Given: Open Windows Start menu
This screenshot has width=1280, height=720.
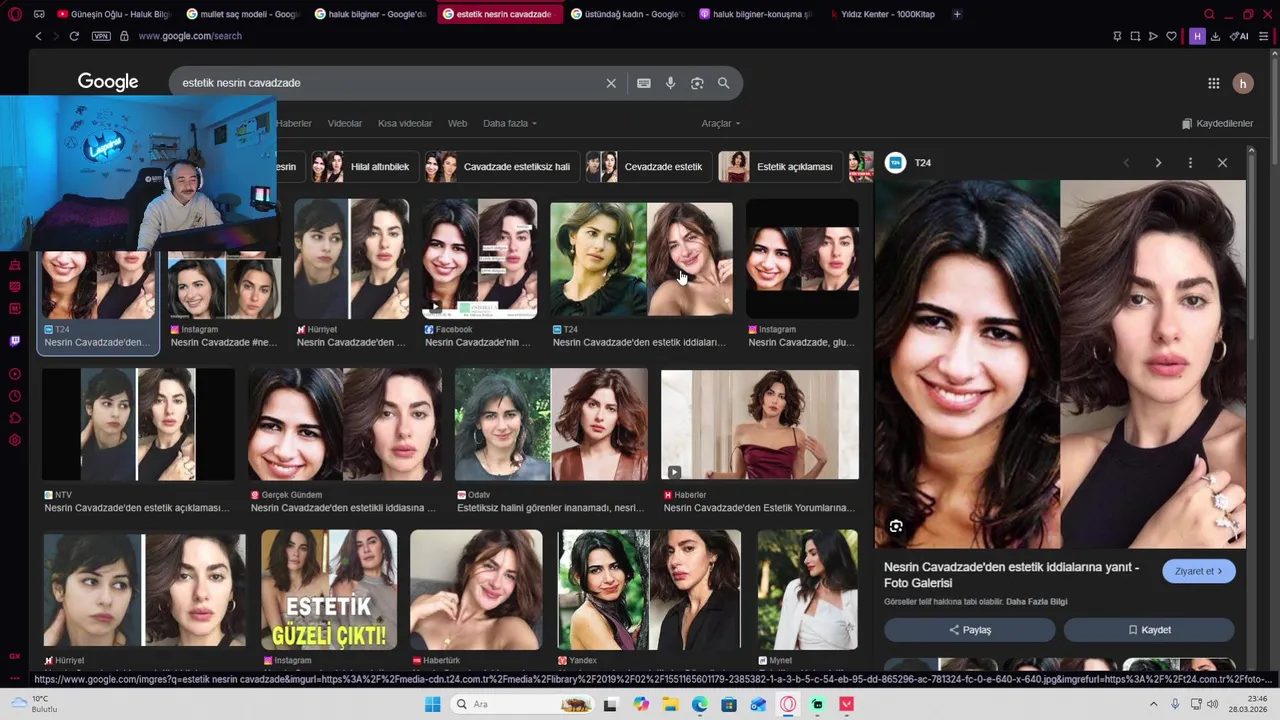Looking at the screenshot, I should 432,704.
